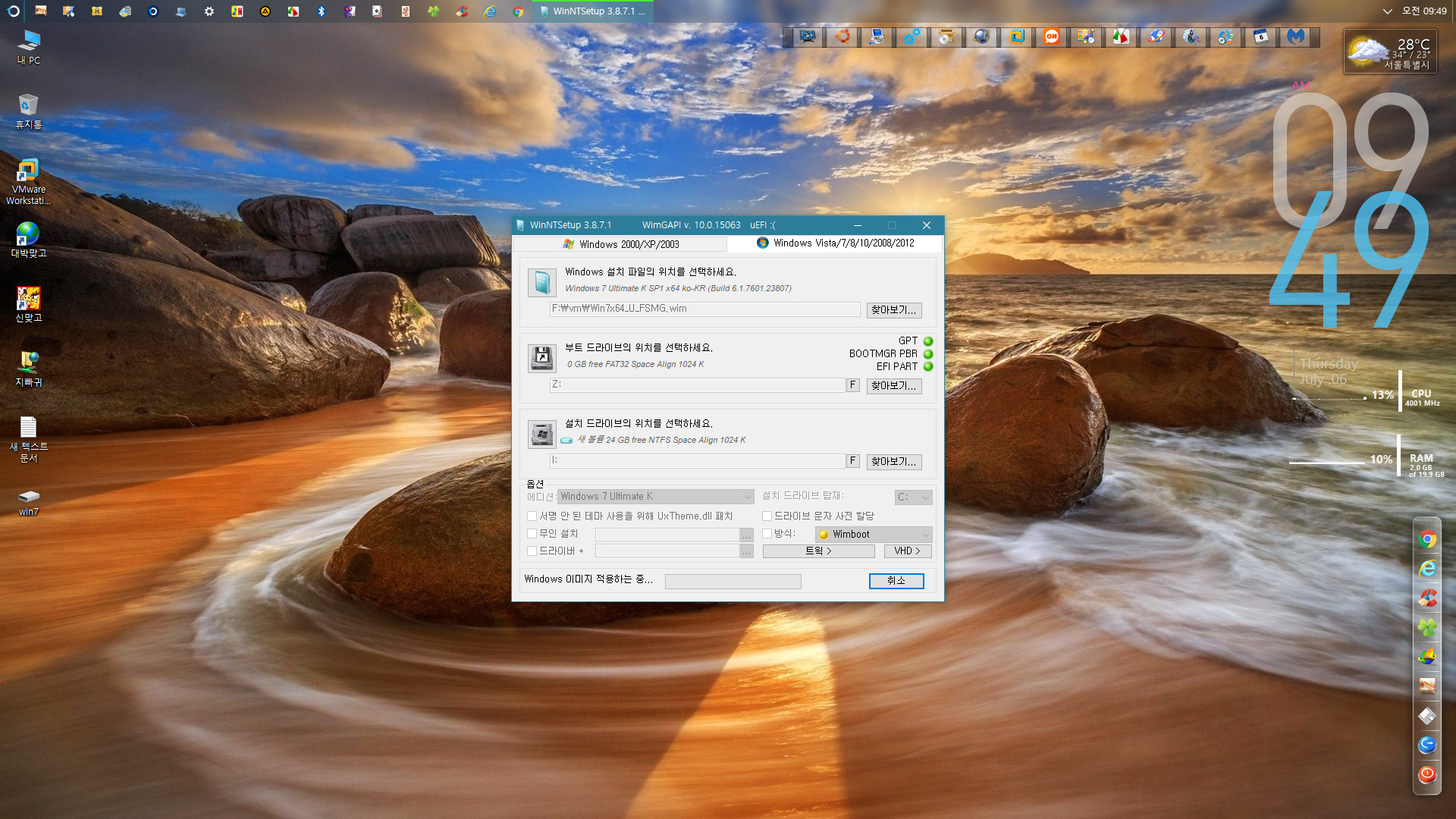1456x819 pixels.
Task: Click the WIM file path input field
Action: (x=704, y=309)
